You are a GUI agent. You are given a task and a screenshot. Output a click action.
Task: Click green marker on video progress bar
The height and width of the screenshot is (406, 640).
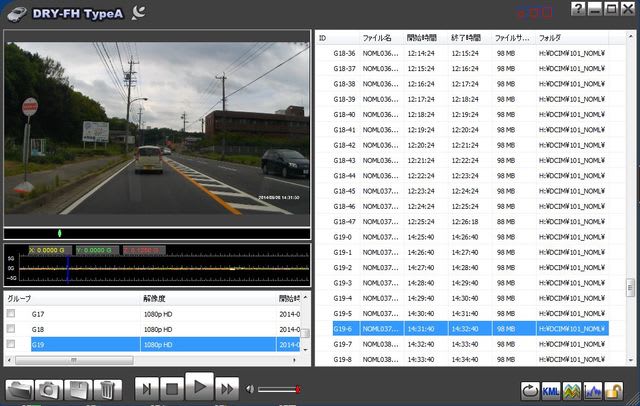tap(60, 233)
